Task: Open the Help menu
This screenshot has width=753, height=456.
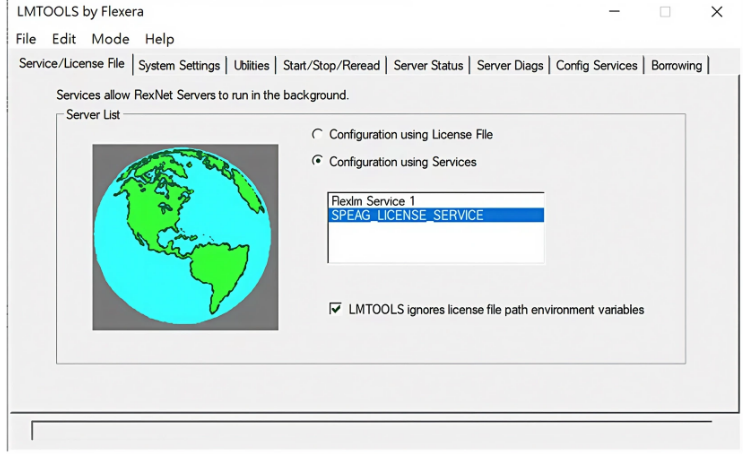Action: (159, 39)
